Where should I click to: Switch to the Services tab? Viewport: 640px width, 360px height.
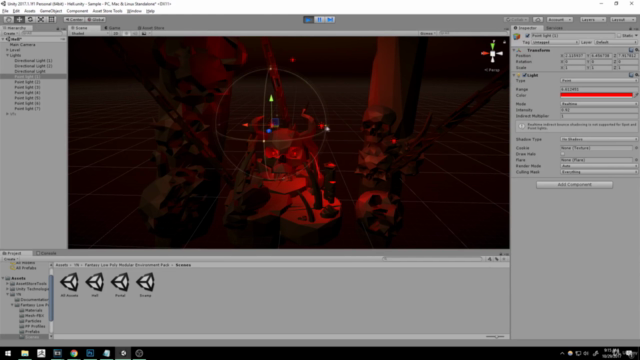(x=554, y=28)
